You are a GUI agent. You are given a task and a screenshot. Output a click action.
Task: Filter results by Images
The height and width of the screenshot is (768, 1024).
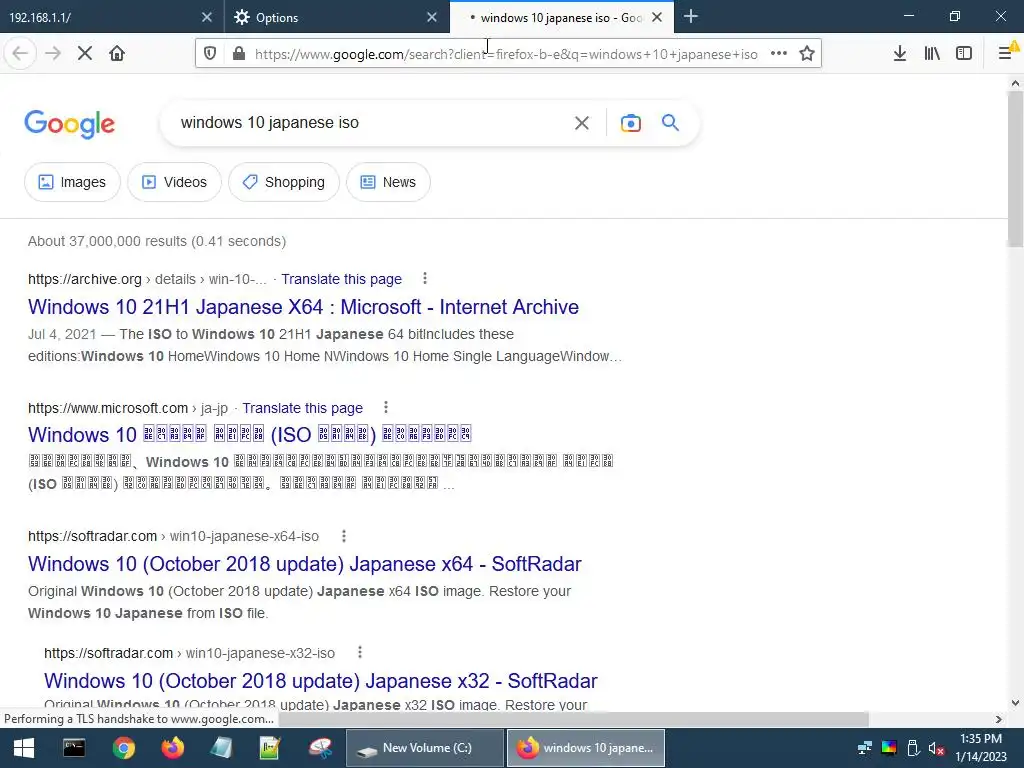[72, 182]
